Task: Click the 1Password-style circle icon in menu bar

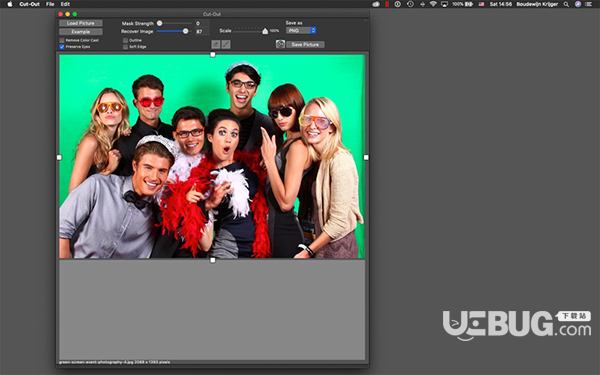Action: point(398,4)
